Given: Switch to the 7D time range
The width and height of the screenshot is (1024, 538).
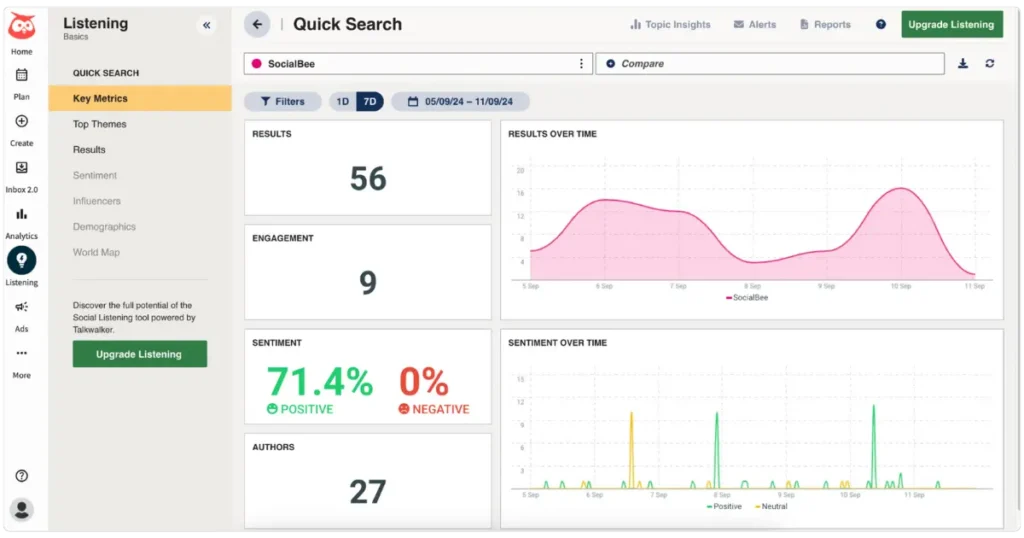Looking at the screenshot, I should (370, 102).
